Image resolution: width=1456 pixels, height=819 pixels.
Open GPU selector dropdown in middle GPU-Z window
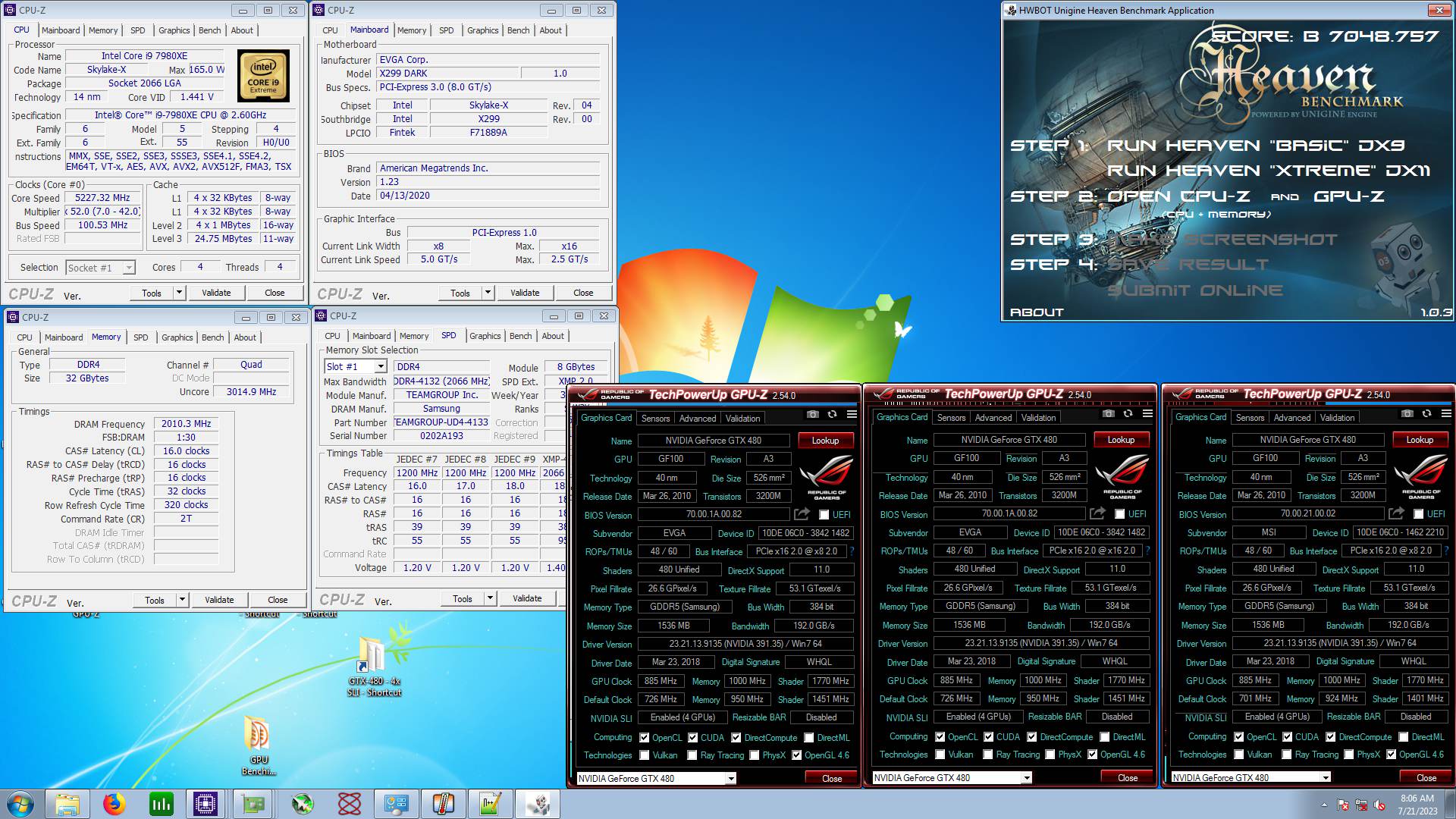tap(1027, 778)
